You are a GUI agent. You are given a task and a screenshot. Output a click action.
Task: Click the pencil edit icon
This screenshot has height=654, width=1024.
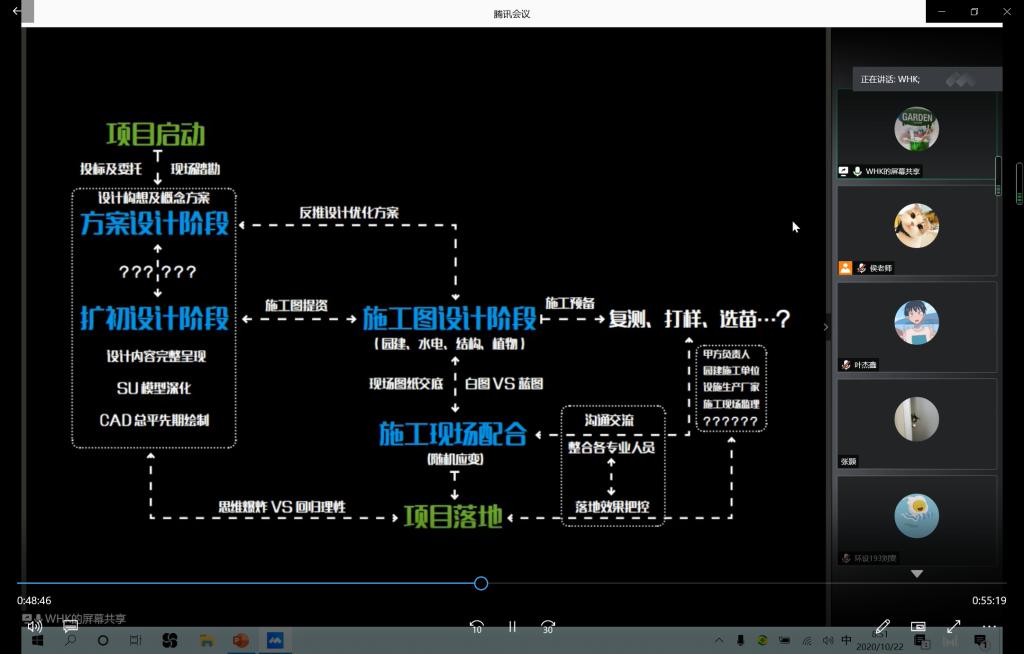point(882,627)
